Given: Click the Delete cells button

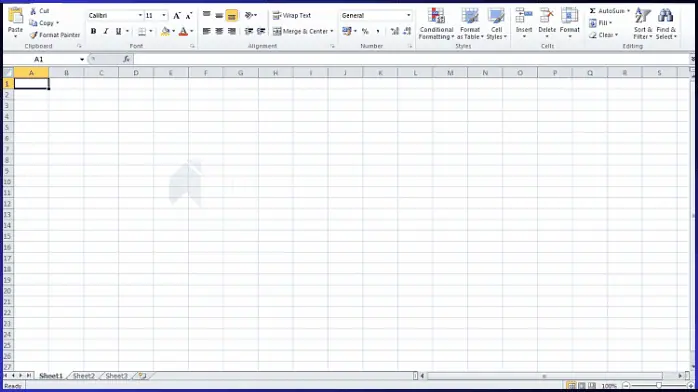Looking at the screenshot, I should click(547, 22).
